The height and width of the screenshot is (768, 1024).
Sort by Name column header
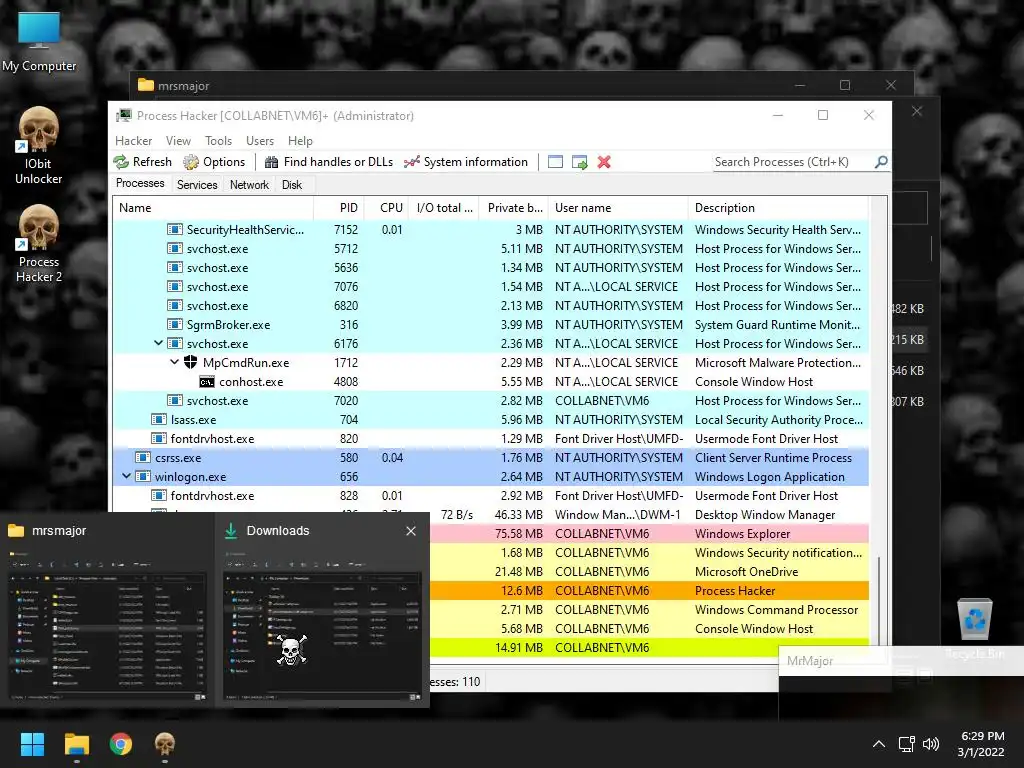point(213,208)
